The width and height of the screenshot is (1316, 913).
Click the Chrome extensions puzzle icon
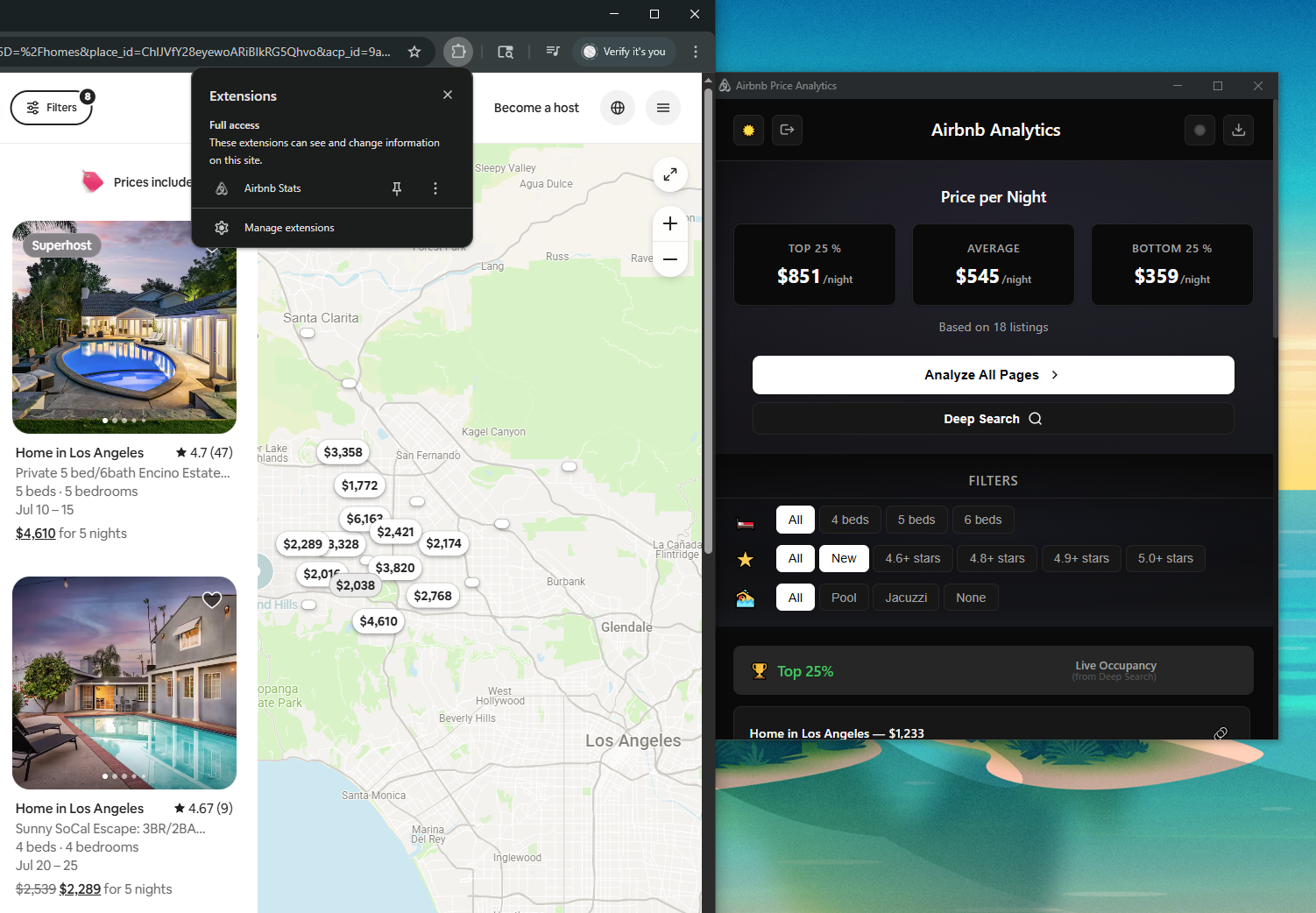pyautogui.click(x=458, y=52)
